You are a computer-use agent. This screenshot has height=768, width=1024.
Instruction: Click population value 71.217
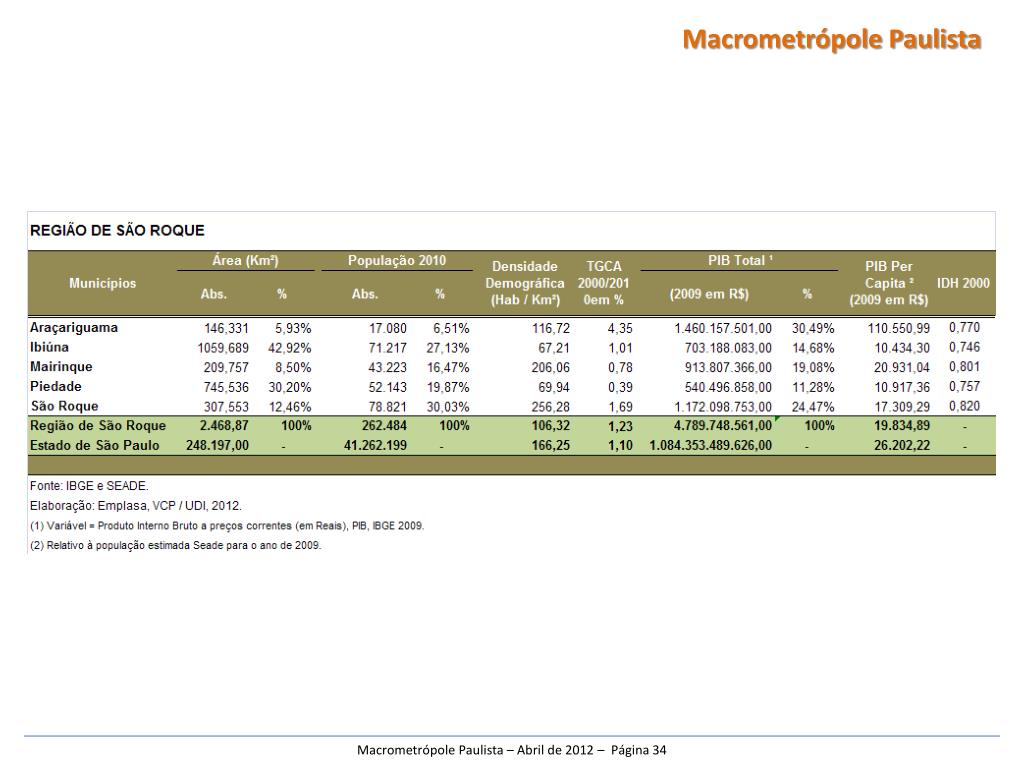[387, 348]
